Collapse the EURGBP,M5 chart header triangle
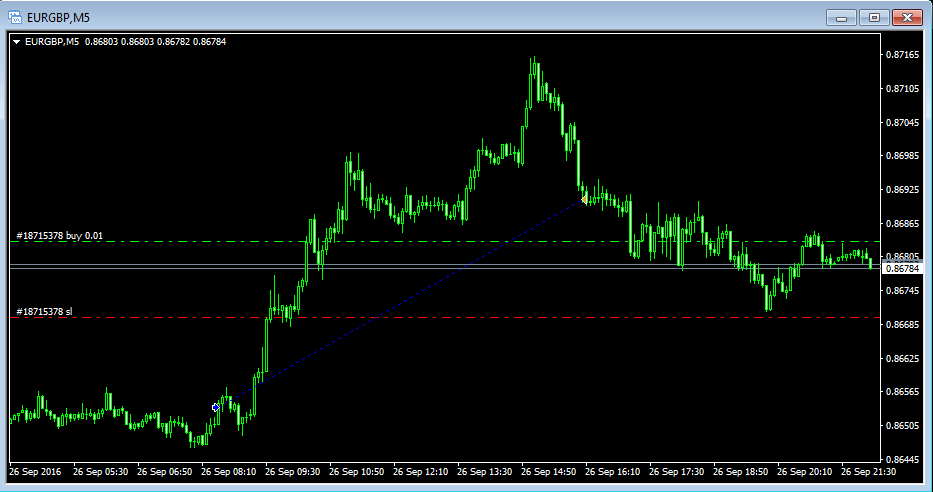Image resolution: width=933 pixels, height=492 pixels. (x=17, y=42)
